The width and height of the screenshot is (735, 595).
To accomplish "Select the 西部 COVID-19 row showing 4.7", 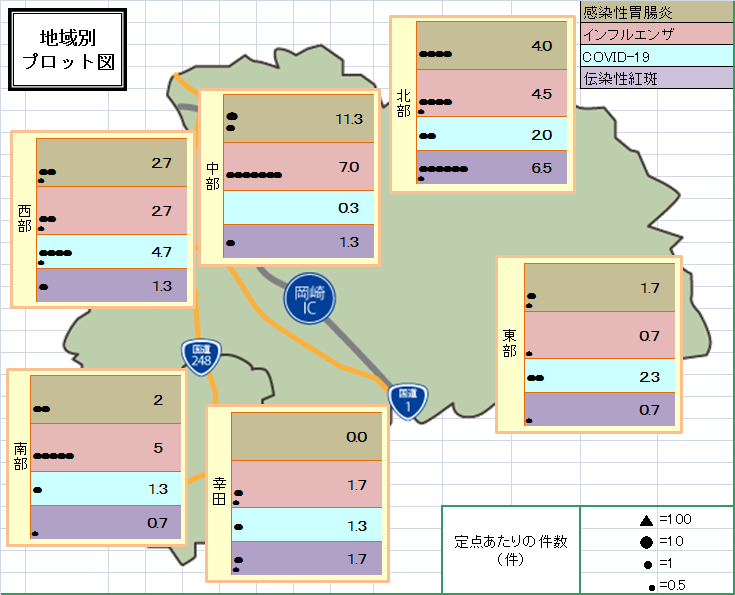I will coord(111,251).
